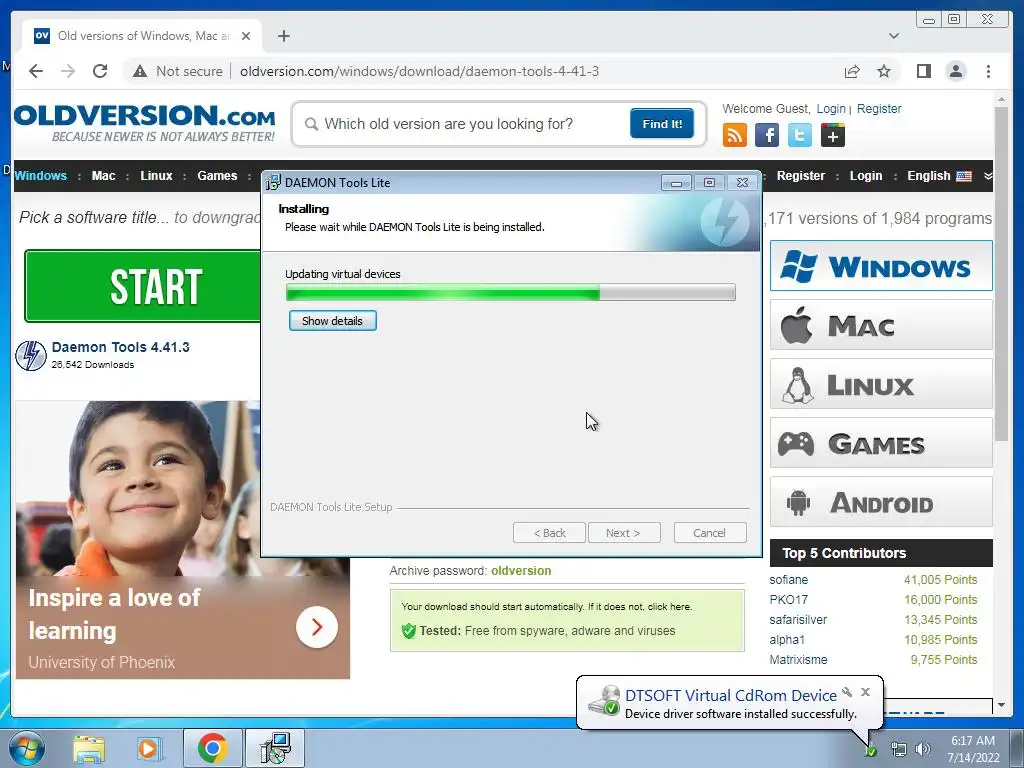
Task: Open the Facebook share icon
Action: tap(767, 136)
